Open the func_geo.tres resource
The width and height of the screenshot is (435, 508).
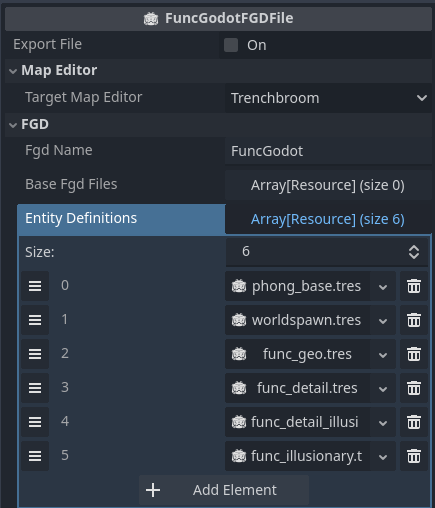[x=297, y=354]
